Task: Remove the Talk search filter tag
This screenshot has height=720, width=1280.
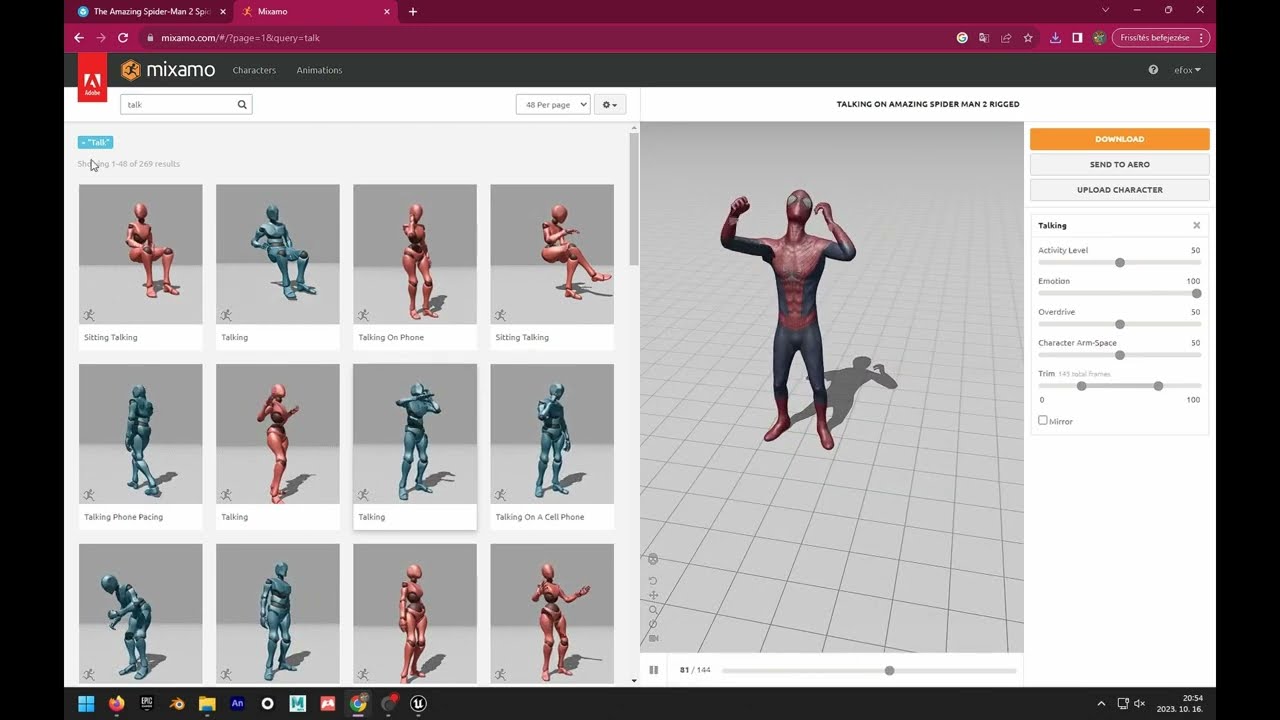Action: [95, 142]
